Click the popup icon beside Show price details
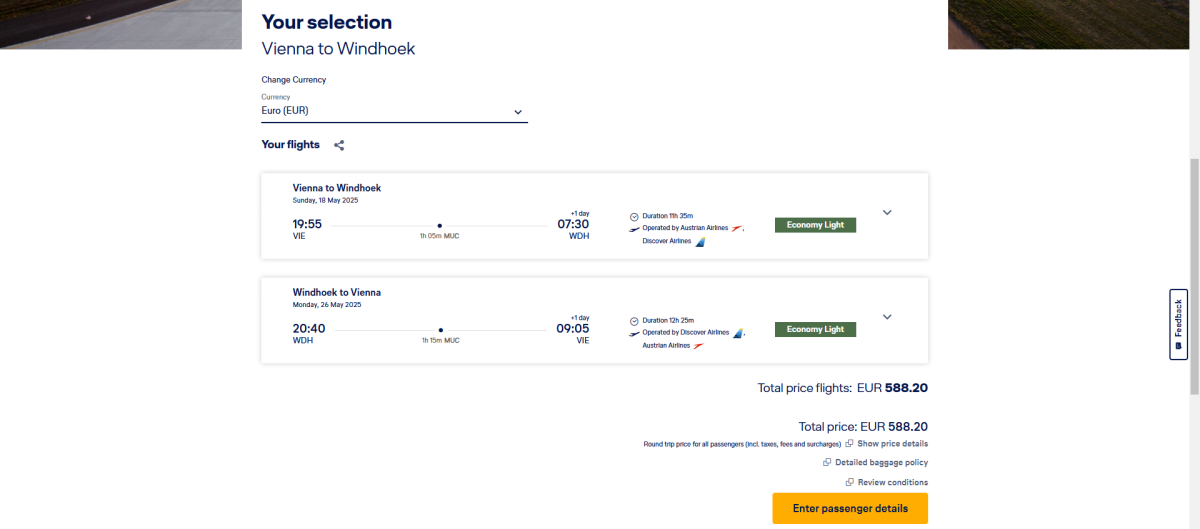 click(849, 443)
